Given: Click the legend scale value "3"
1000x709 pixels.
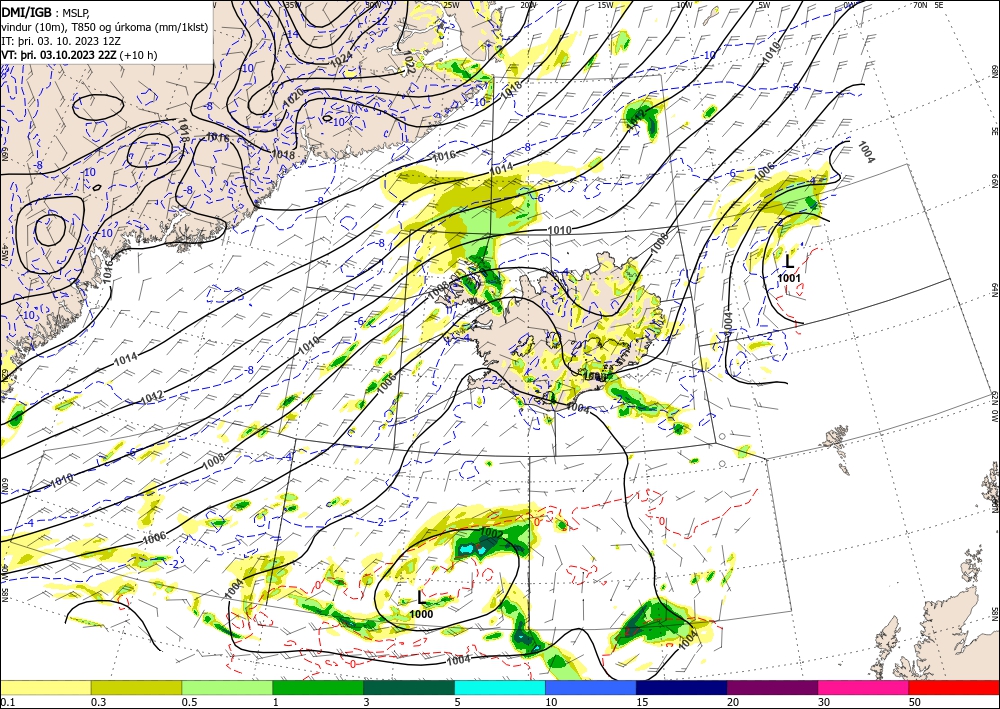Looking at the screenshot, I should (x=367, y=702).
